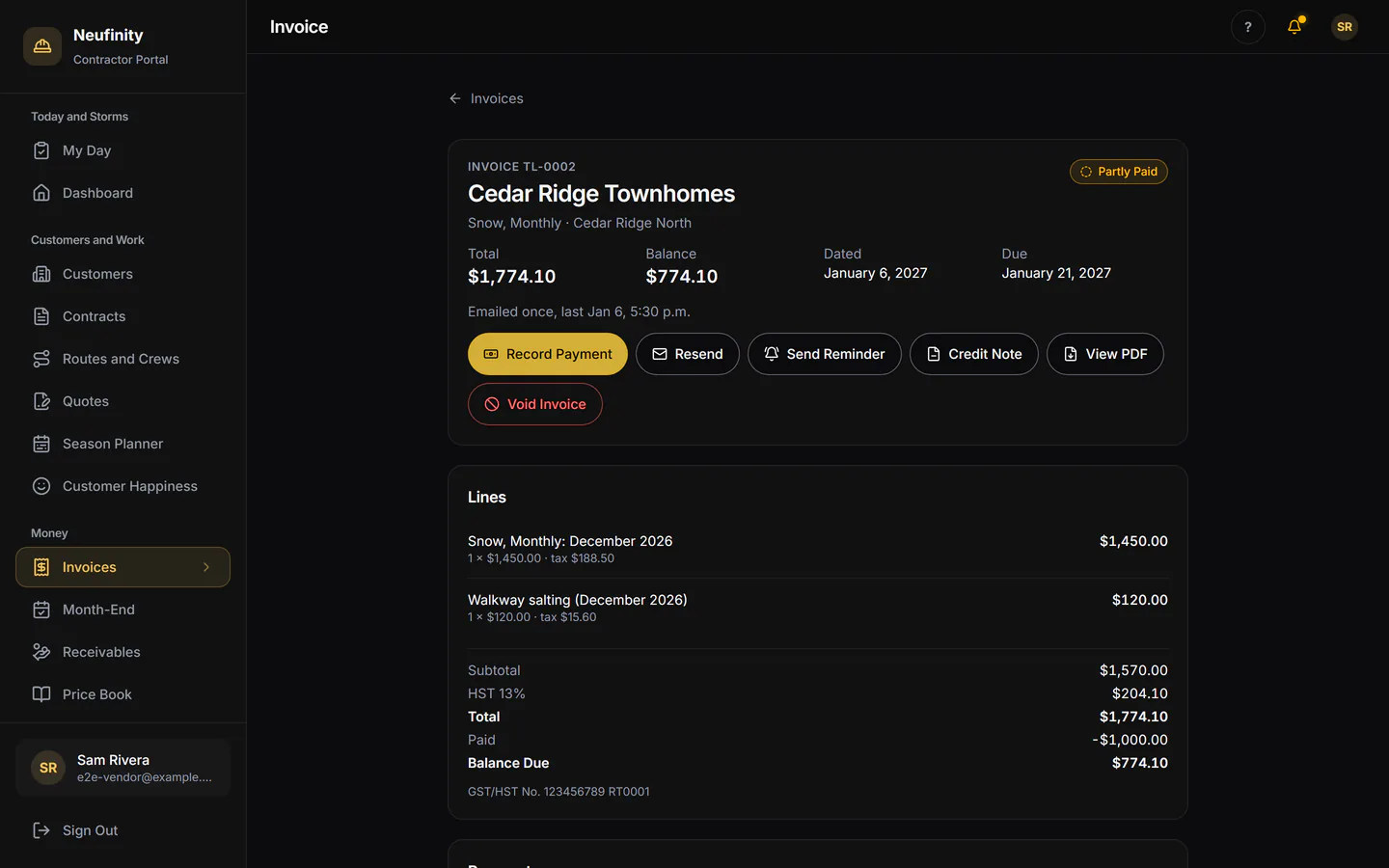Open My Day in the sidebar
This screenshot has width=1389, height=868.
tap(123, 150)
